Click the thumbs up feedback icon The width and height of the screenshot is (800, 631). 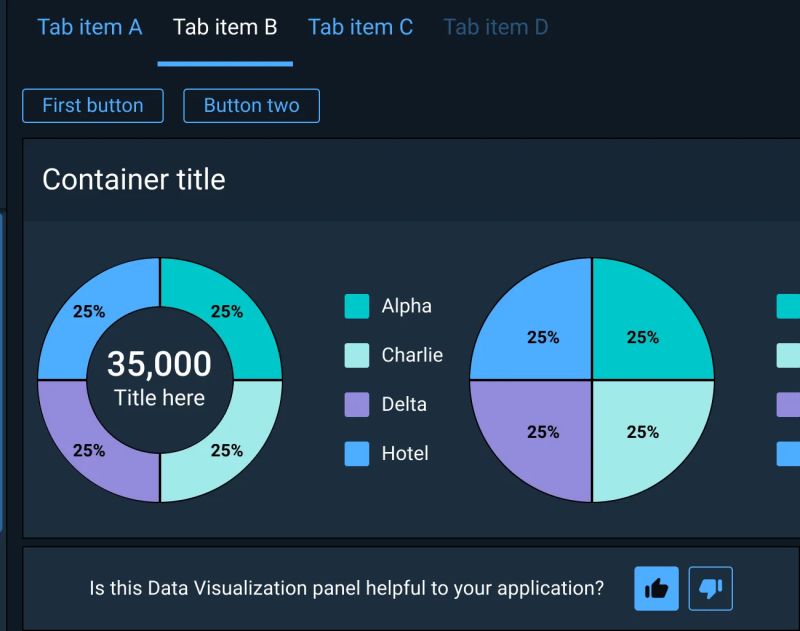[659, 588]
